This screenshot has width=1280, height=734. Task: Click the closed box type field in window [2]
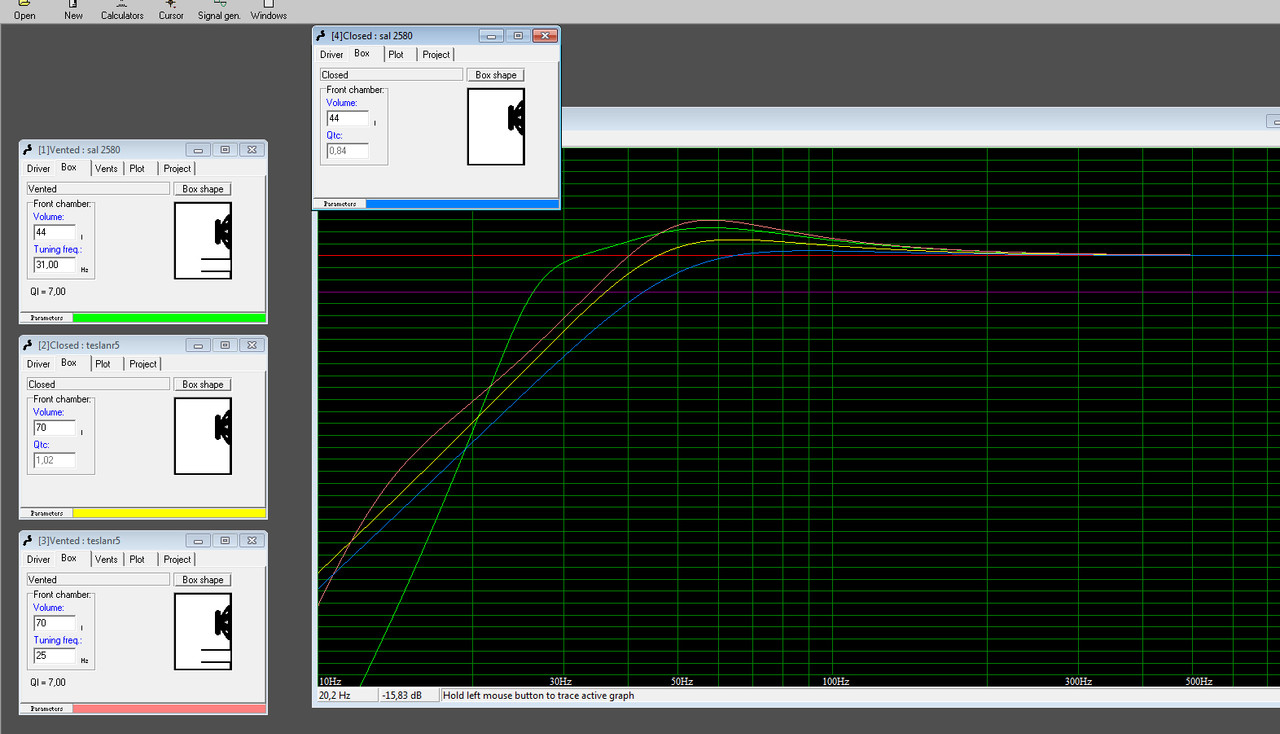coord(98,384)
